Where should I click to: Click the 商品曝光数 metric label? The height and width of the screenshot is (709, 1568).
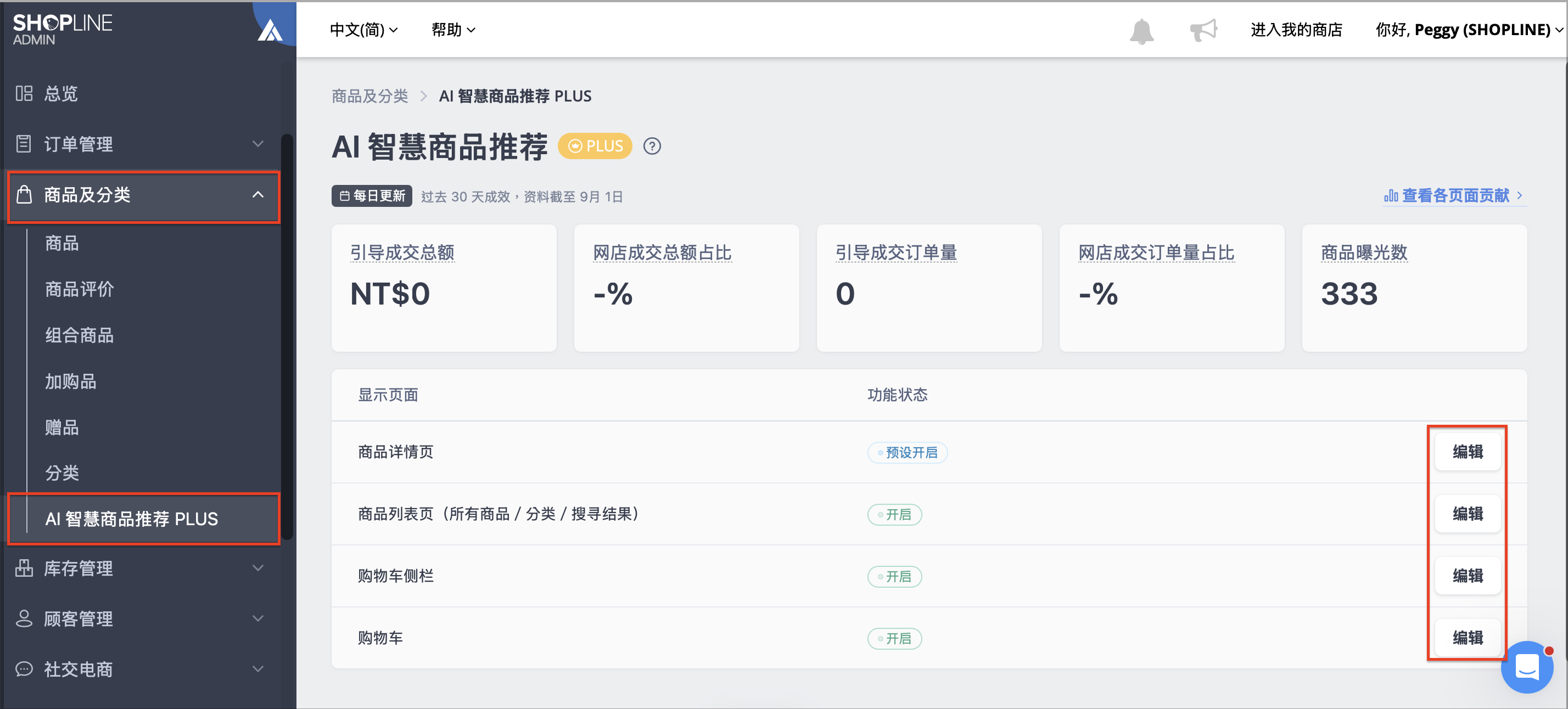(x=1364, y=252)
